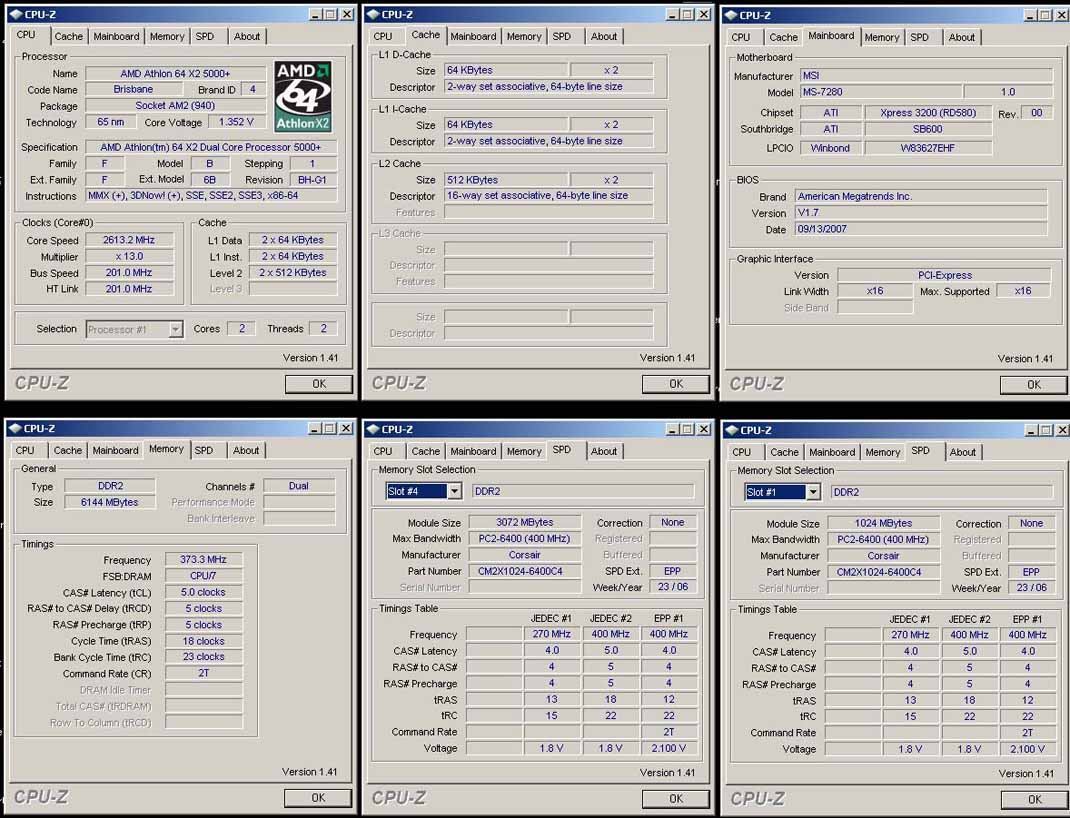Select Memory tab in the Cache window
The image size is (1070, 818).
coord(523,36)
